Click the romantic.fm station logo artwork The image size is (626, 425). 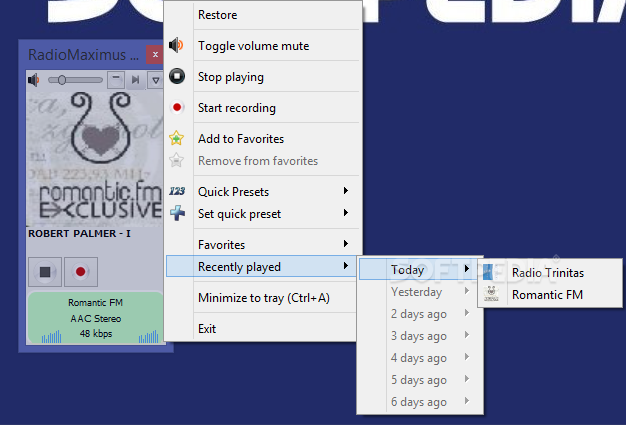click(95, 159)
